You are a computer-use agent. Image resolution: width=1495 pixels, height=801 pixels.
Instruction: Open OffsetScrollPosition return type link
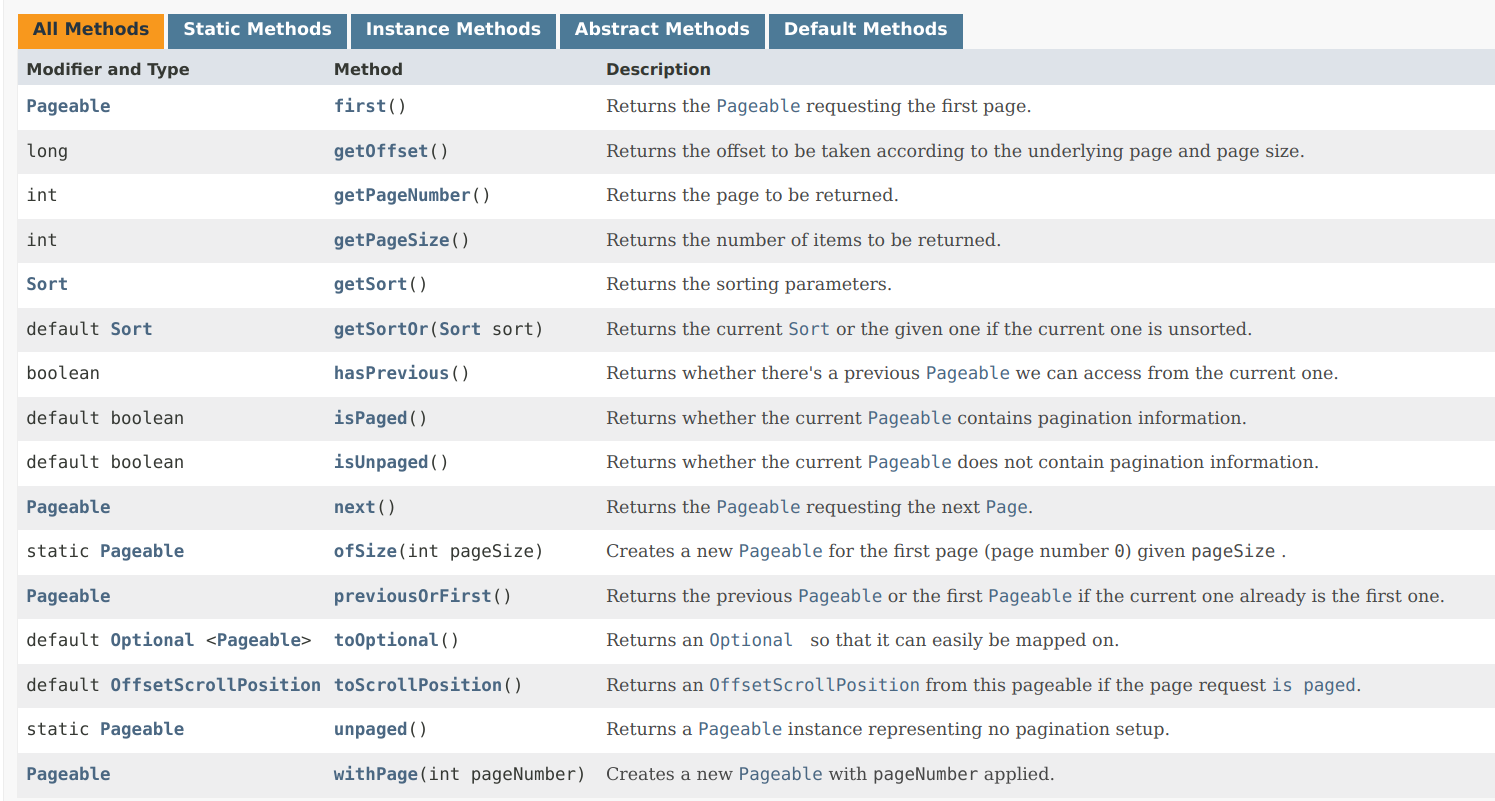click(215, 685)
